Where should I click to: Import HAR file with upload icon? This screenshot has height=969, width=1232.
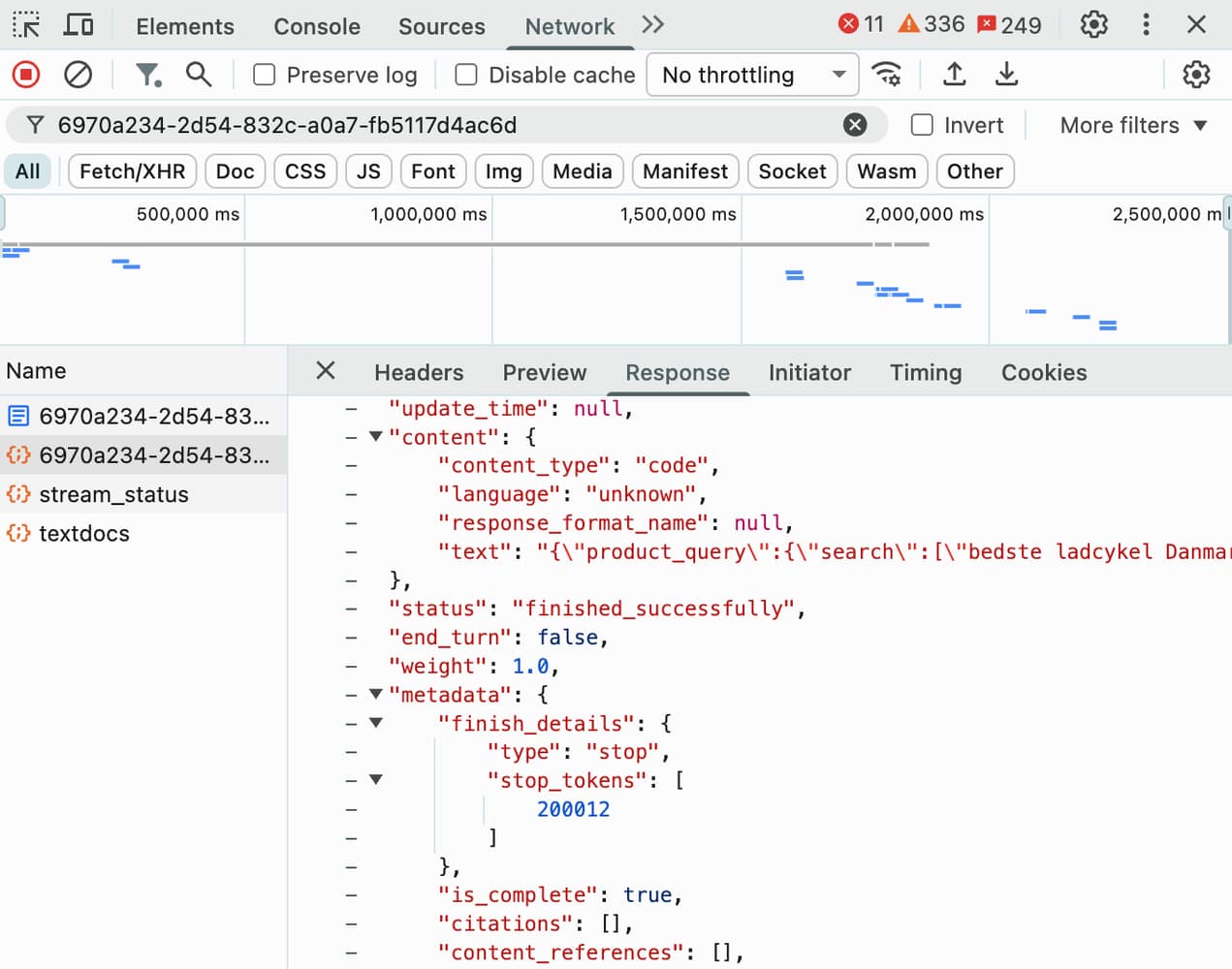click(955, 75)
